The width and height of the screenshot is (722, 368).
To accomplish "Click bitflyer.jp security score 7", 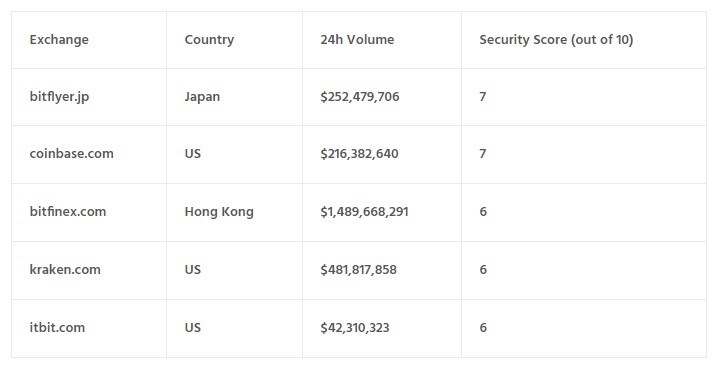I will coord(483,97).
